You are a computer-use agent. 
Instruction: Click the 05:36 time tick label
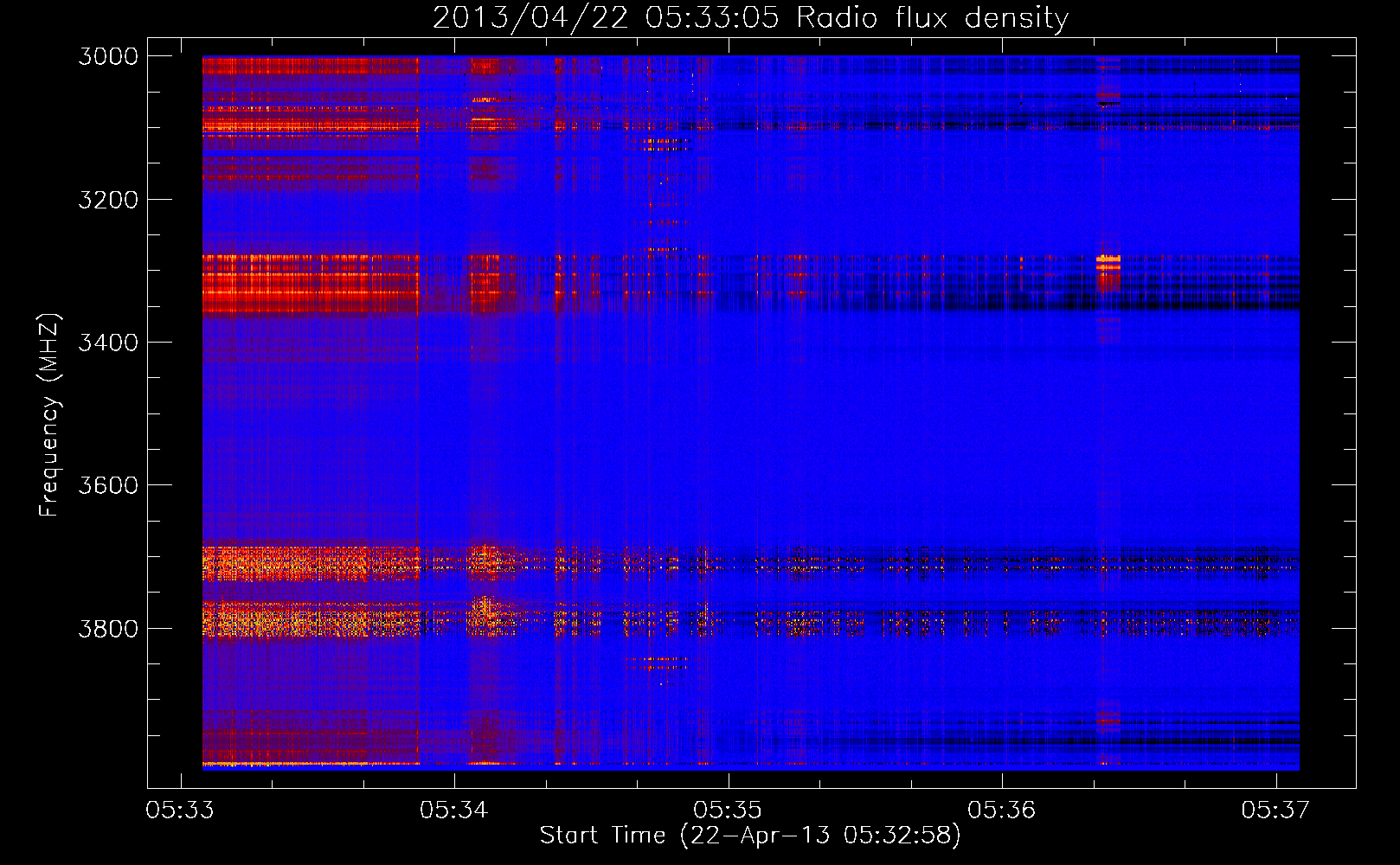coord(1002,810)
